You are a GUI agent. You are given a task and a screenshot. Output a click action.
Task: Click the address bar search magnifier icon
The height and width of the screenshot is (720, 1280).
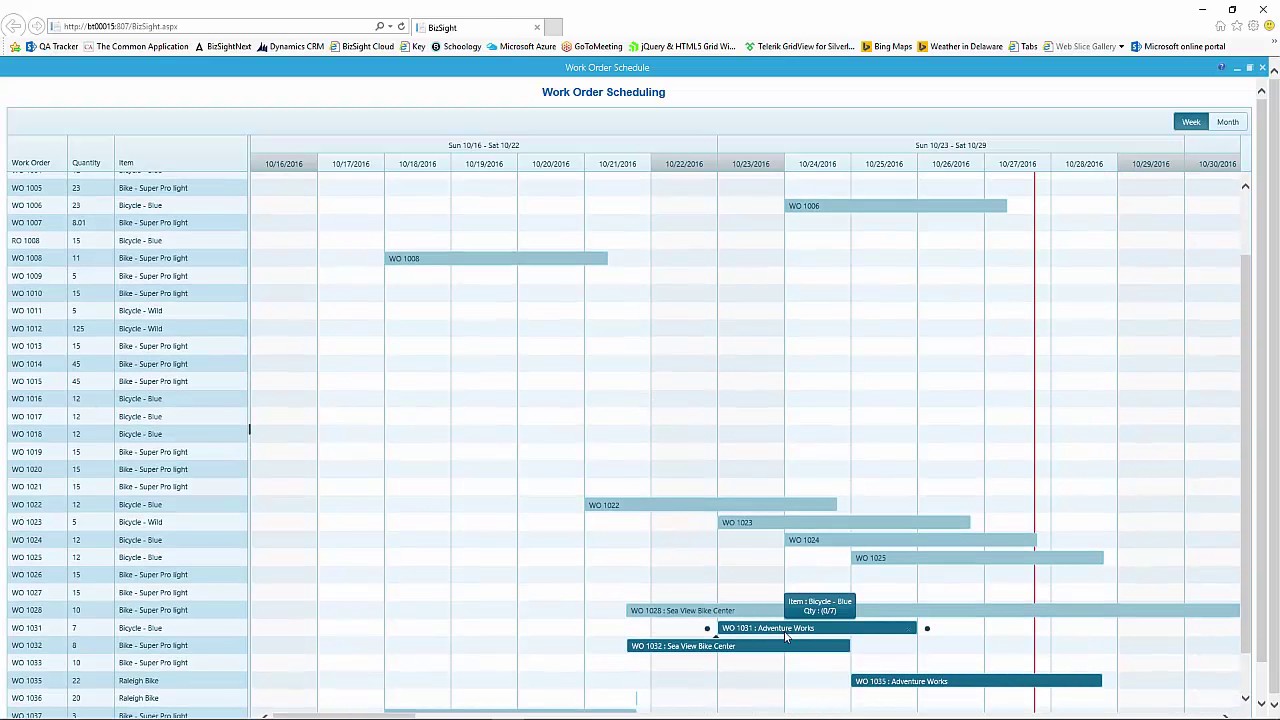[380, 26]
